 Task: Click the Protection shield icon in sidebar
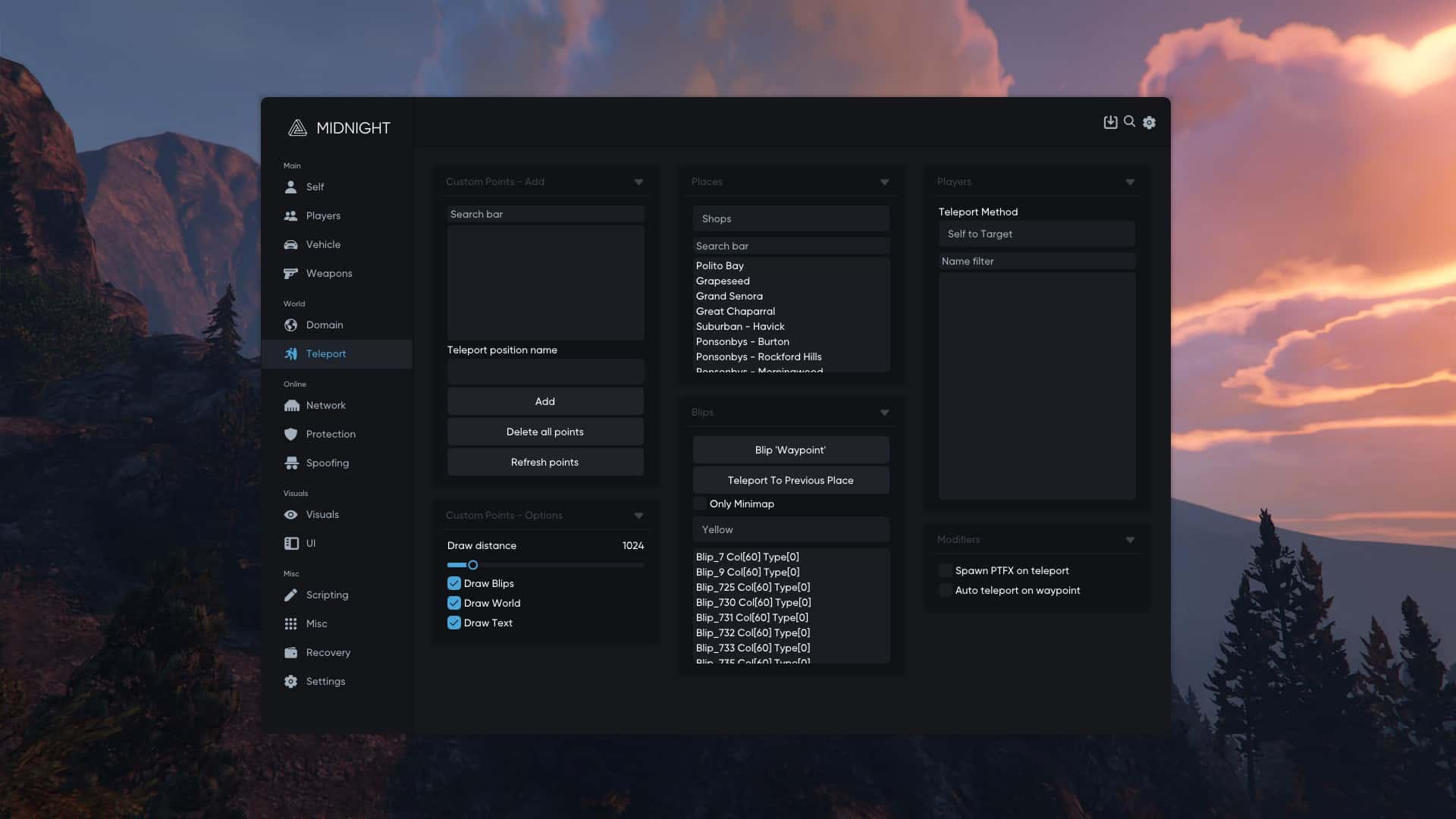click(x=290, y=434)
